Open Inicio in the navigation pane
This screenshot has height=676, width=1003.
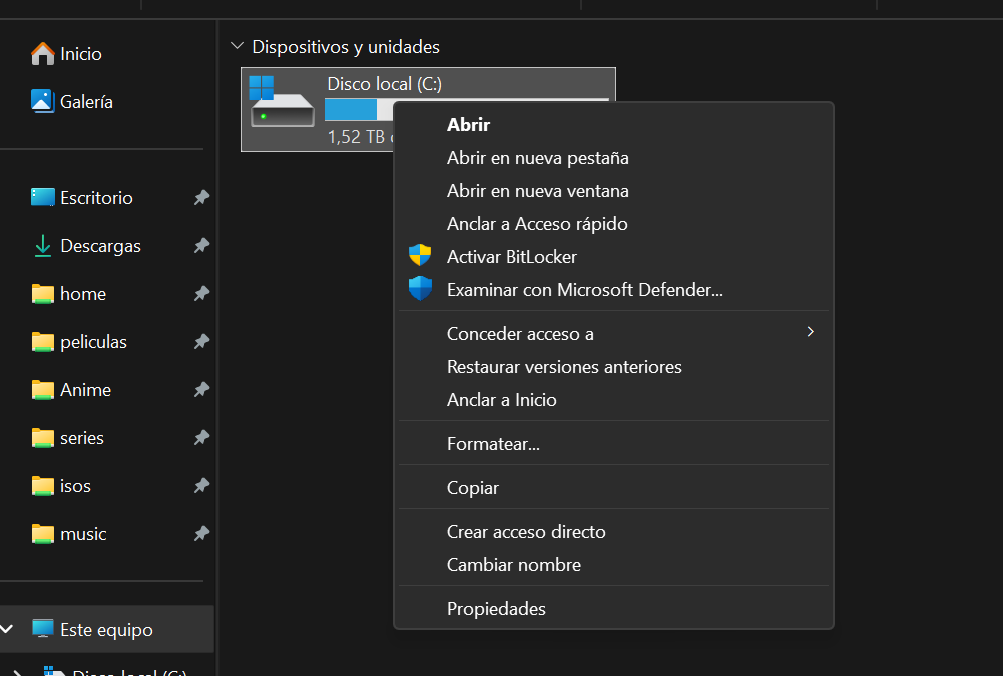point(81,54)
